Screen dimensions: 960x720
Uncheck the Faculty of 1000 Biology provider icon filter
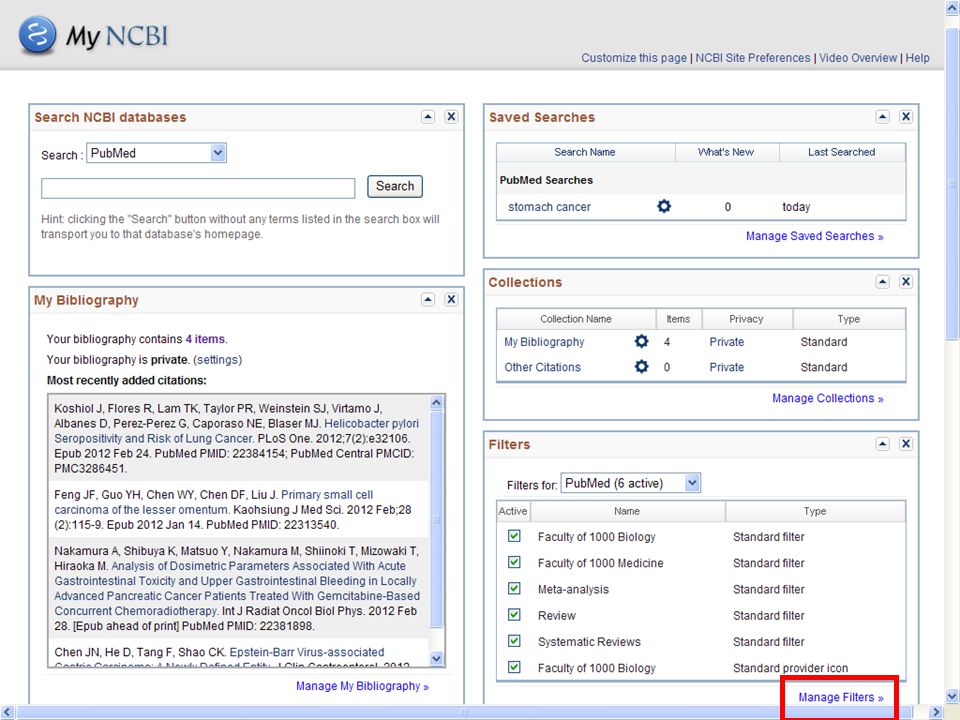click(514, 667)
